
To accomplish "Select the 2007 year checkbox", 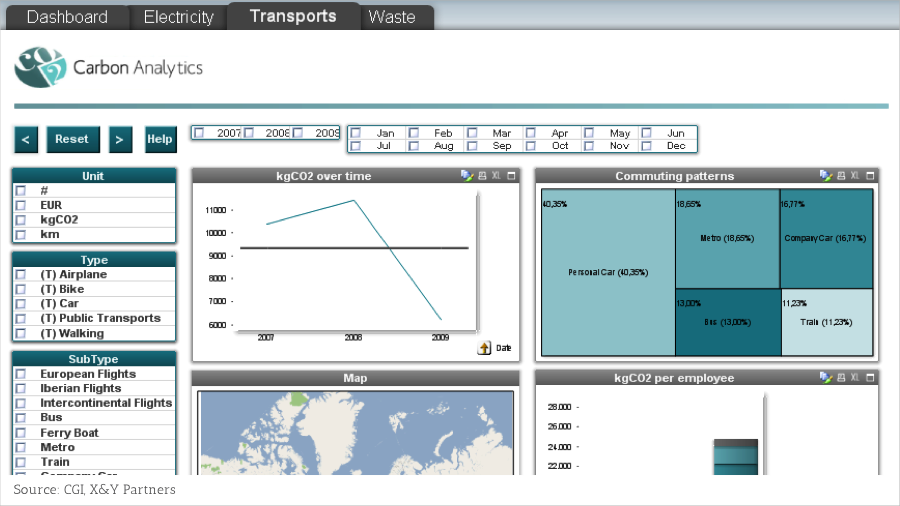I will point(199,133).
